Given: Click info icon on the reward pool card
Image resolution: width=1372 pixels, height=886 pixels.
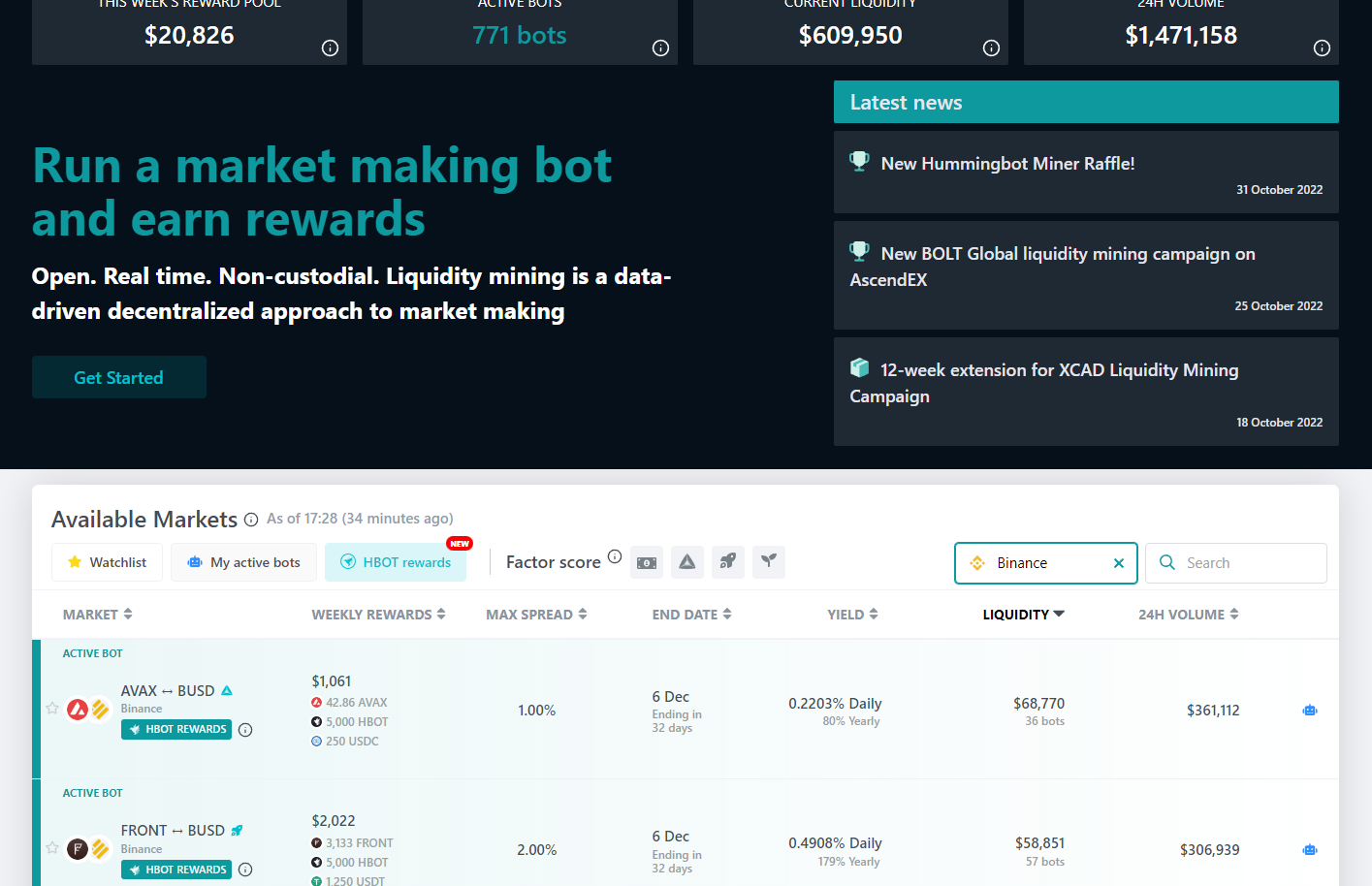Looking at the screenshot, I should 330,48.
